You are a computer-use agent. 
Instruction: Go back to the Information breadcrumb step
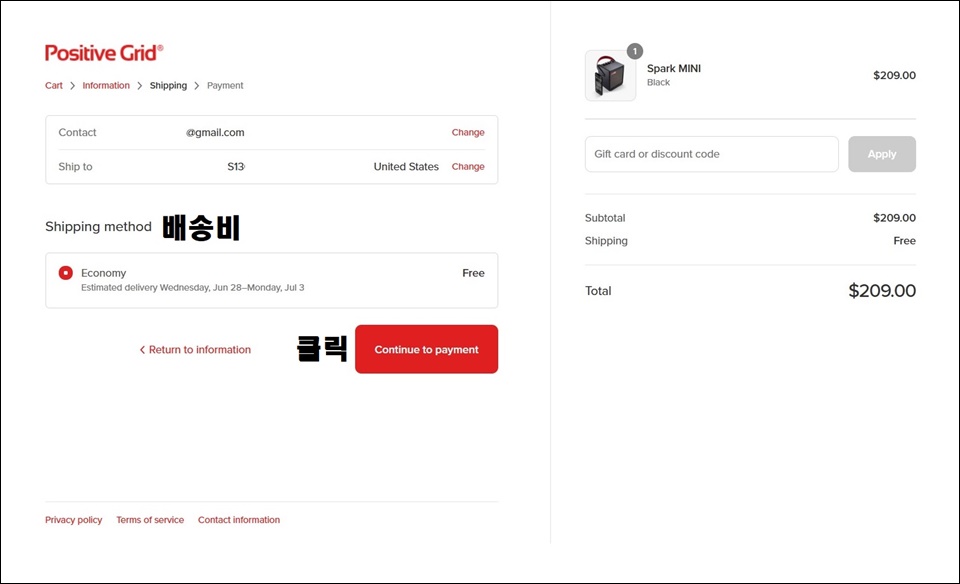coord(106,86)
